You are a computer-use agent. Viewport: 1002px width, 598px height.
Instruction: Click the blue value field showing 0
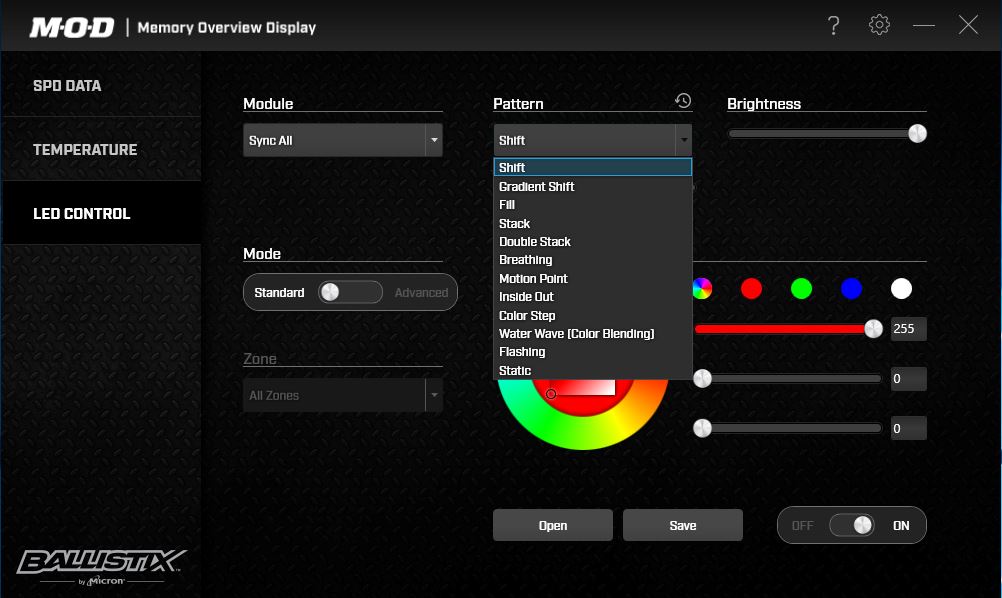coord(908,428)
